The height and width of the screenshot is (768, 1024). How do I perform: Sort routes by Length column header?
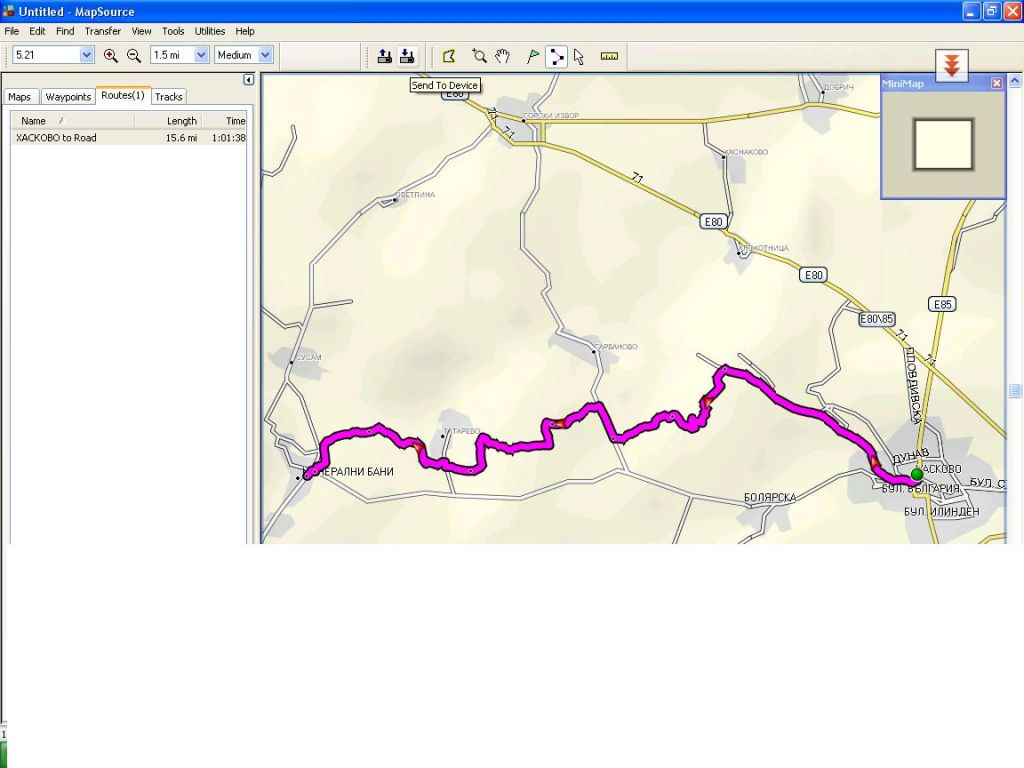168,121
